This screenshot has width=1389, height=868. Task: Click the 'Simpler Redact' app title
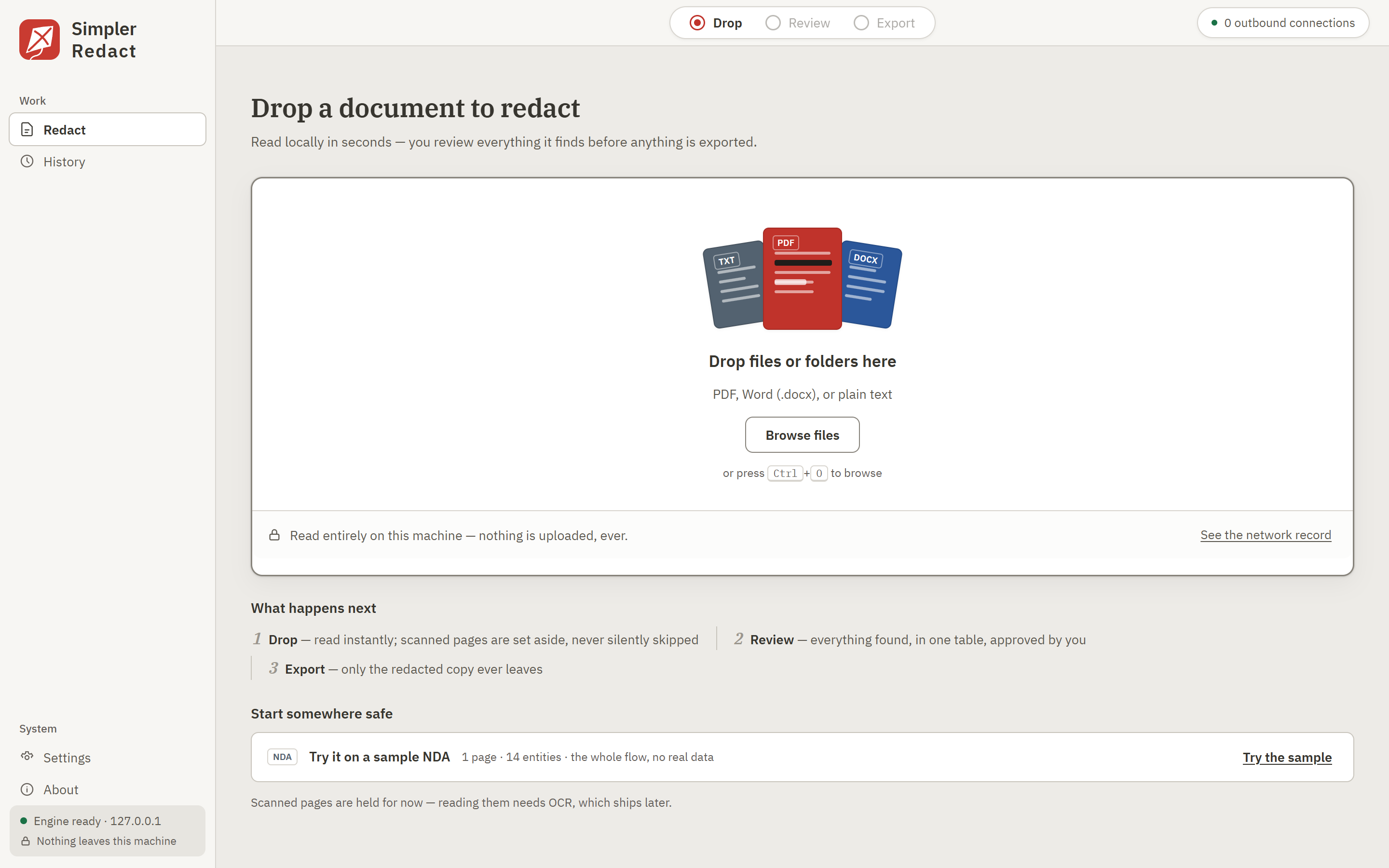[103, 40]
